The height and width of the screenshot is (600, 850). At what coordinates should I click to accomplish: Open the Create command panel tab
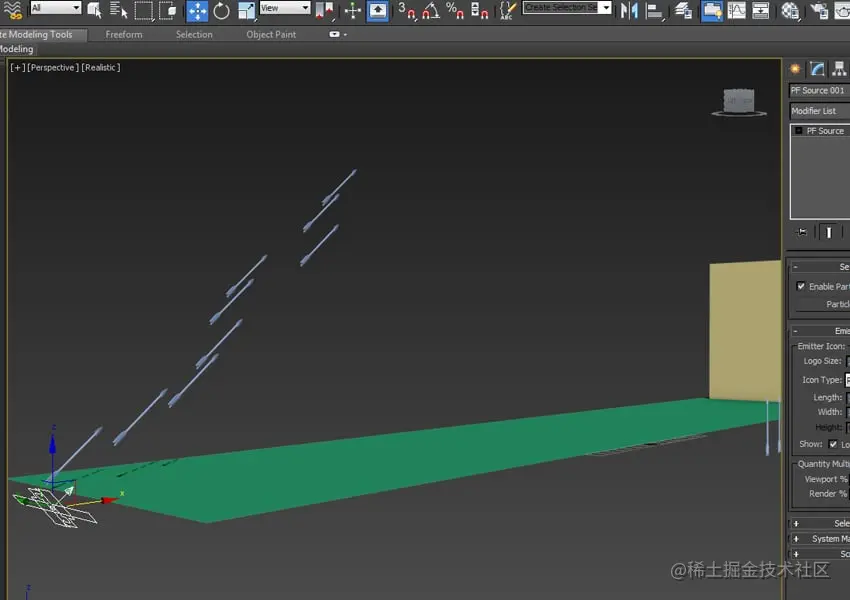coord(795,69)
